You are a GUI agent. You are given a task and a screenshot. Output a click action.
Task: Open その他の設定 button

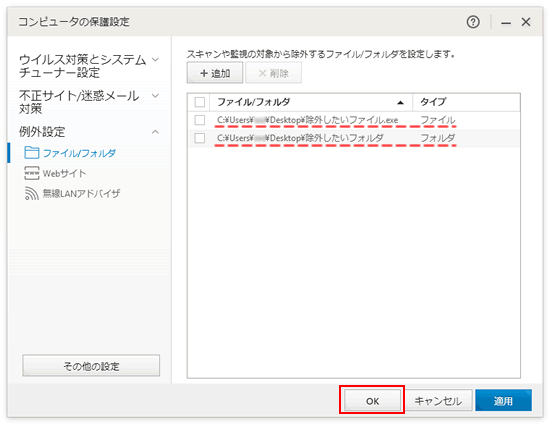(x=91, y=366)
